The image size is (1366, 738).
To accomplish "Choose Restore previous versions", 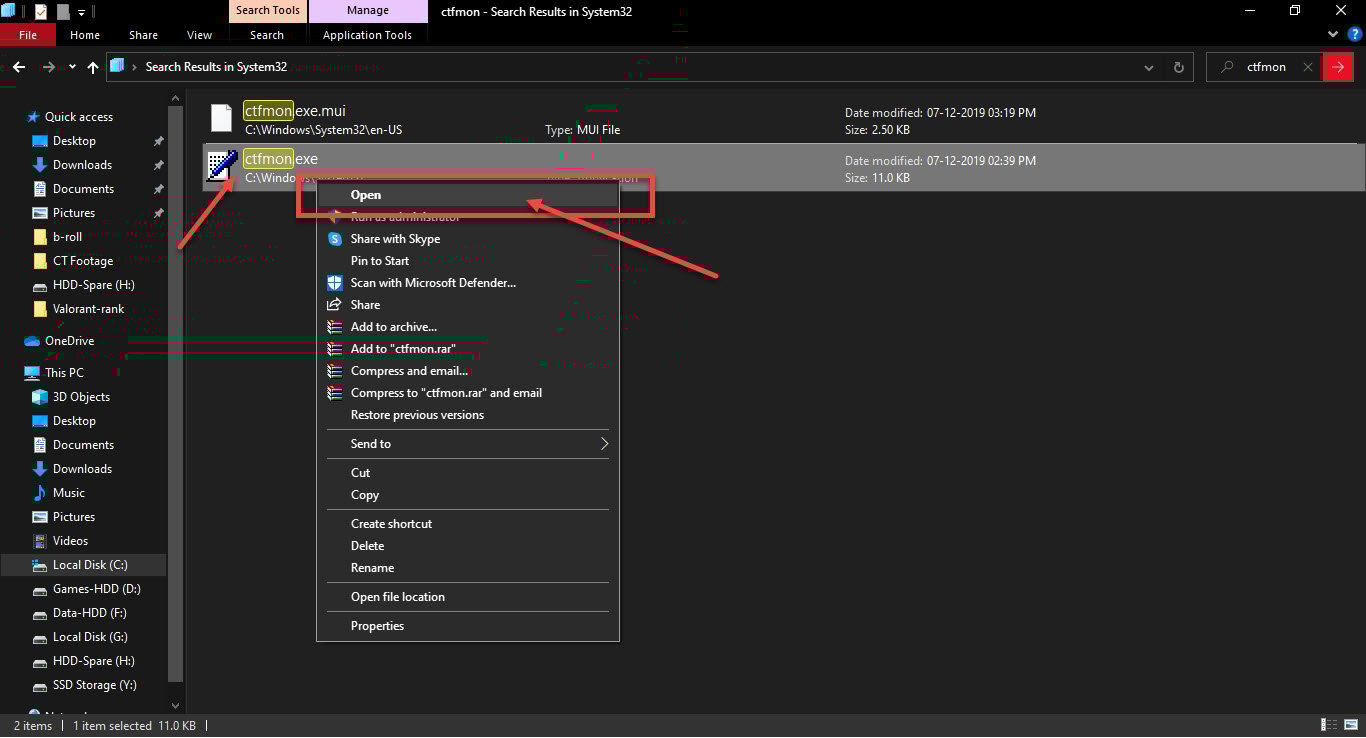I will [x=416, y=414].
